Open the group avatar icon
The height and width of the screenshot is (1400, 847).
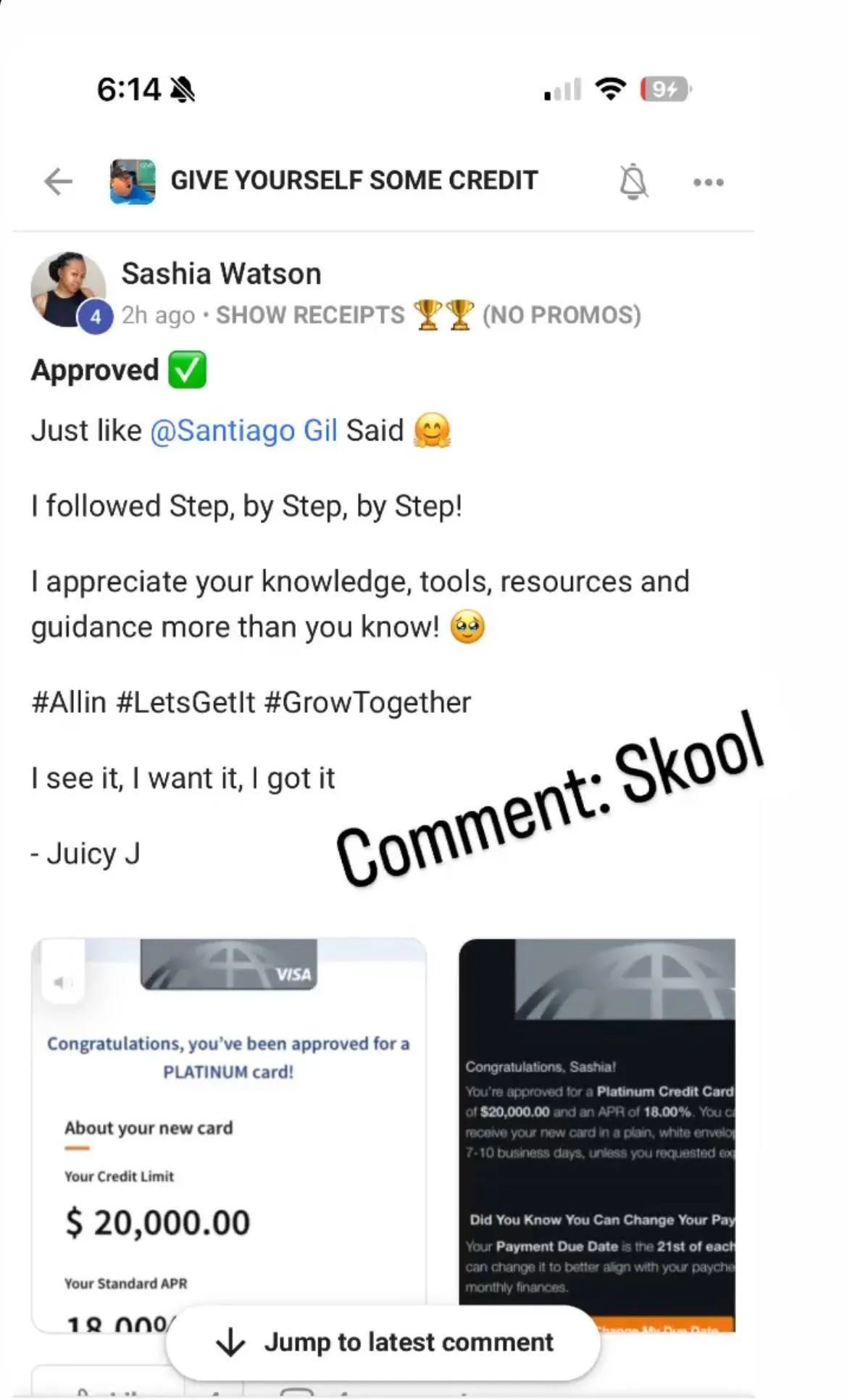[x=133, y=181]
